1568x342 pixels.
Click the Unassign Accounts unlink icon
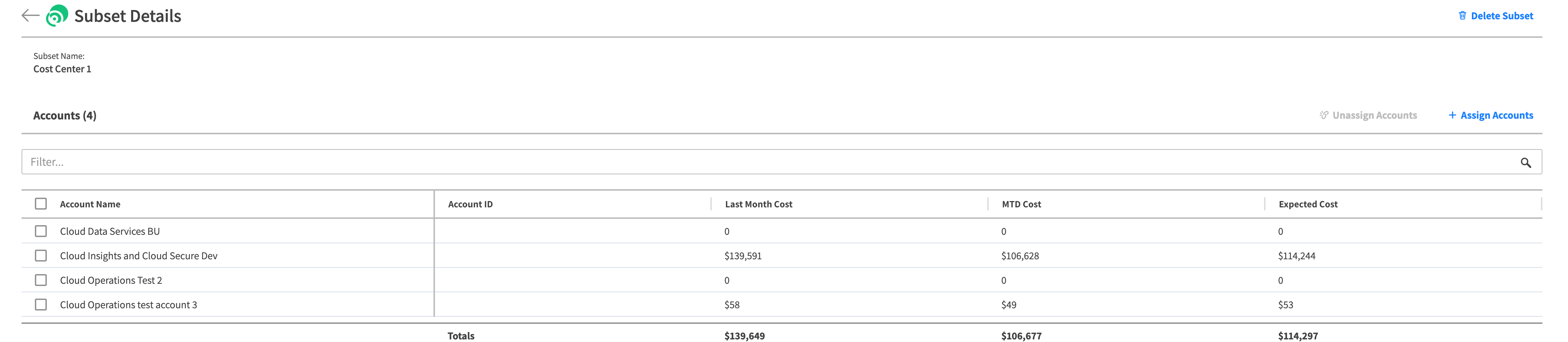click(1323, 116)
